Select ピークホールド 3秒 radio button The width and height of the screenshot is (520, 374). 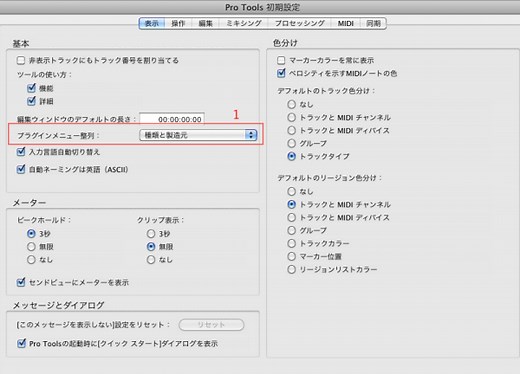point(31,234)
